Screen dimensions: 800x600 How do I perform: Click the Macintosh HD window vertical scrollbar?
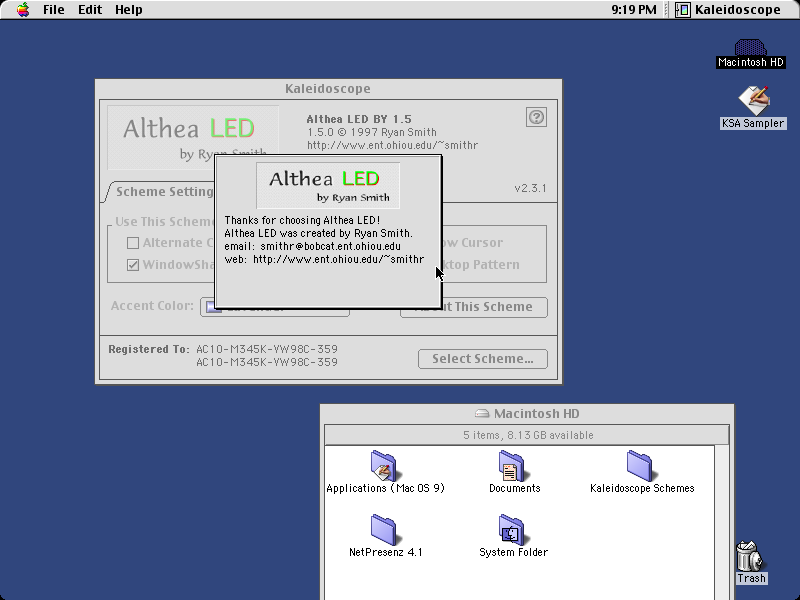tap(721, 522)
